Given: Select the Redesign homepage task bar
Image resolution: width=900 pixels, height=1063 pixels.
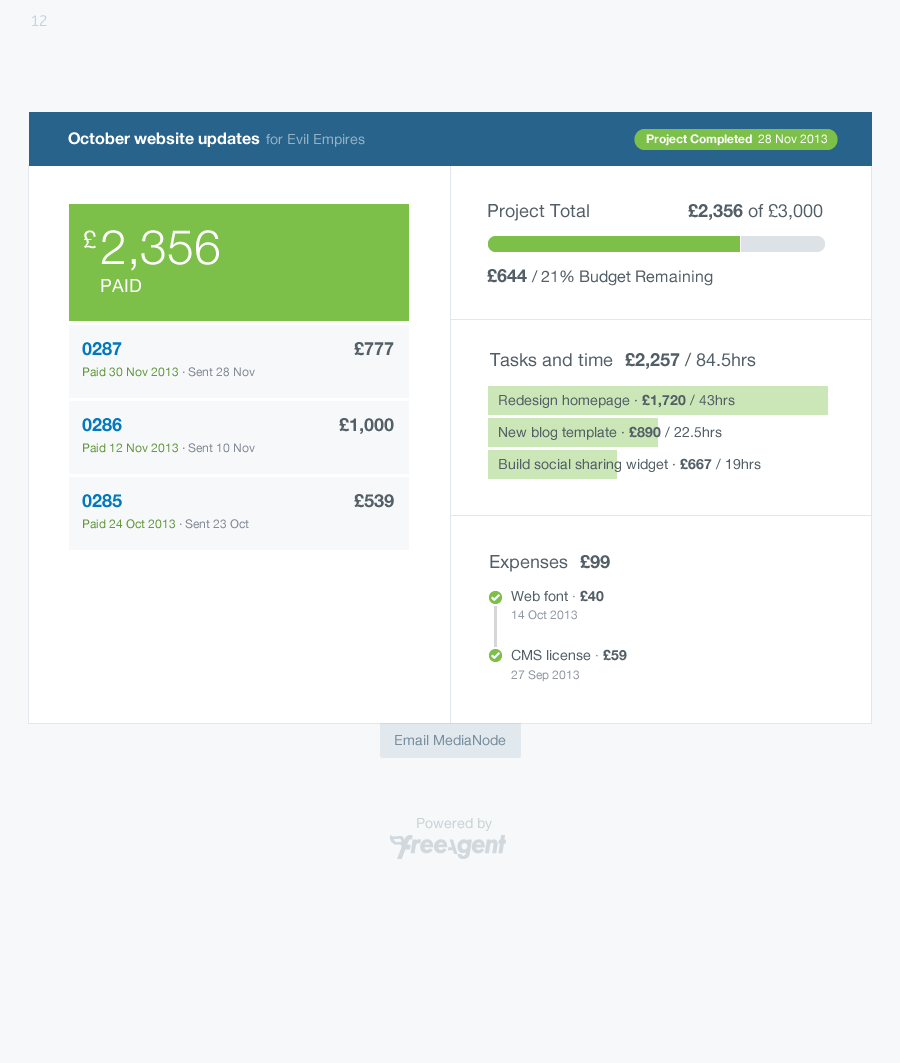Looking at the screenshot, I should 657,400.
